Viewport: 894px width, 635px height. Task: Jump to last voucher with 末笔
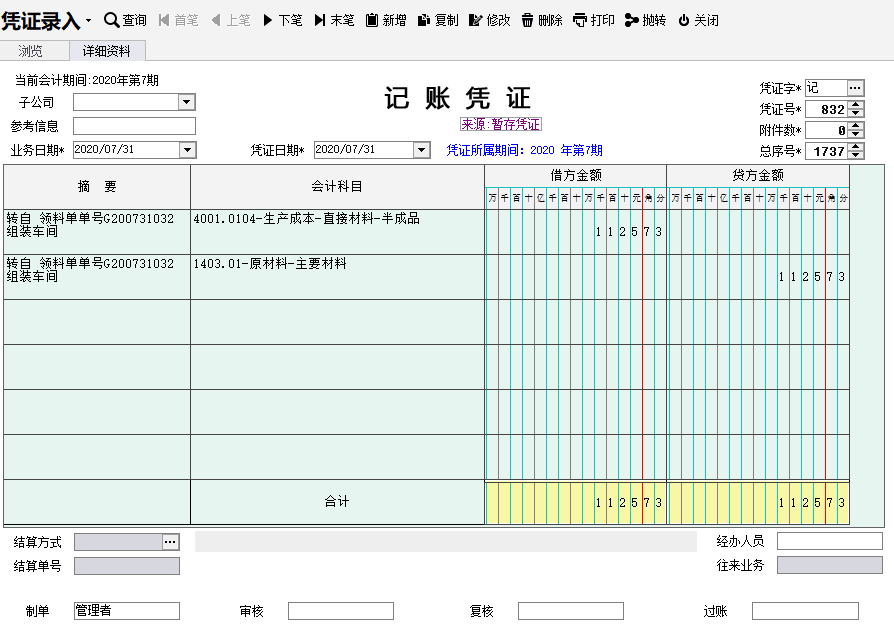point(334,20)
